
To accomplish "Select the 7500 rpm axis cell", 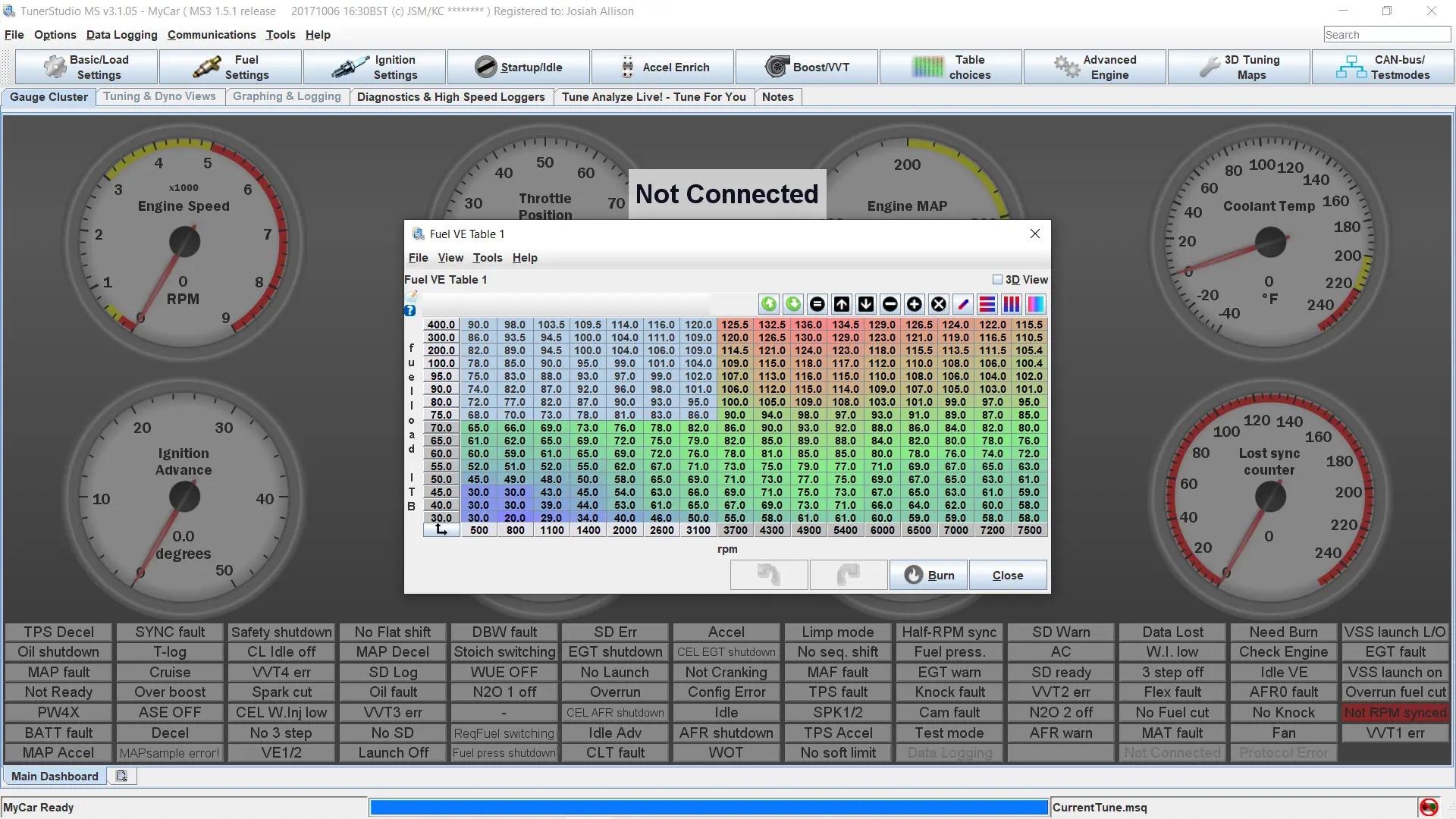I will pos(1029,530).
